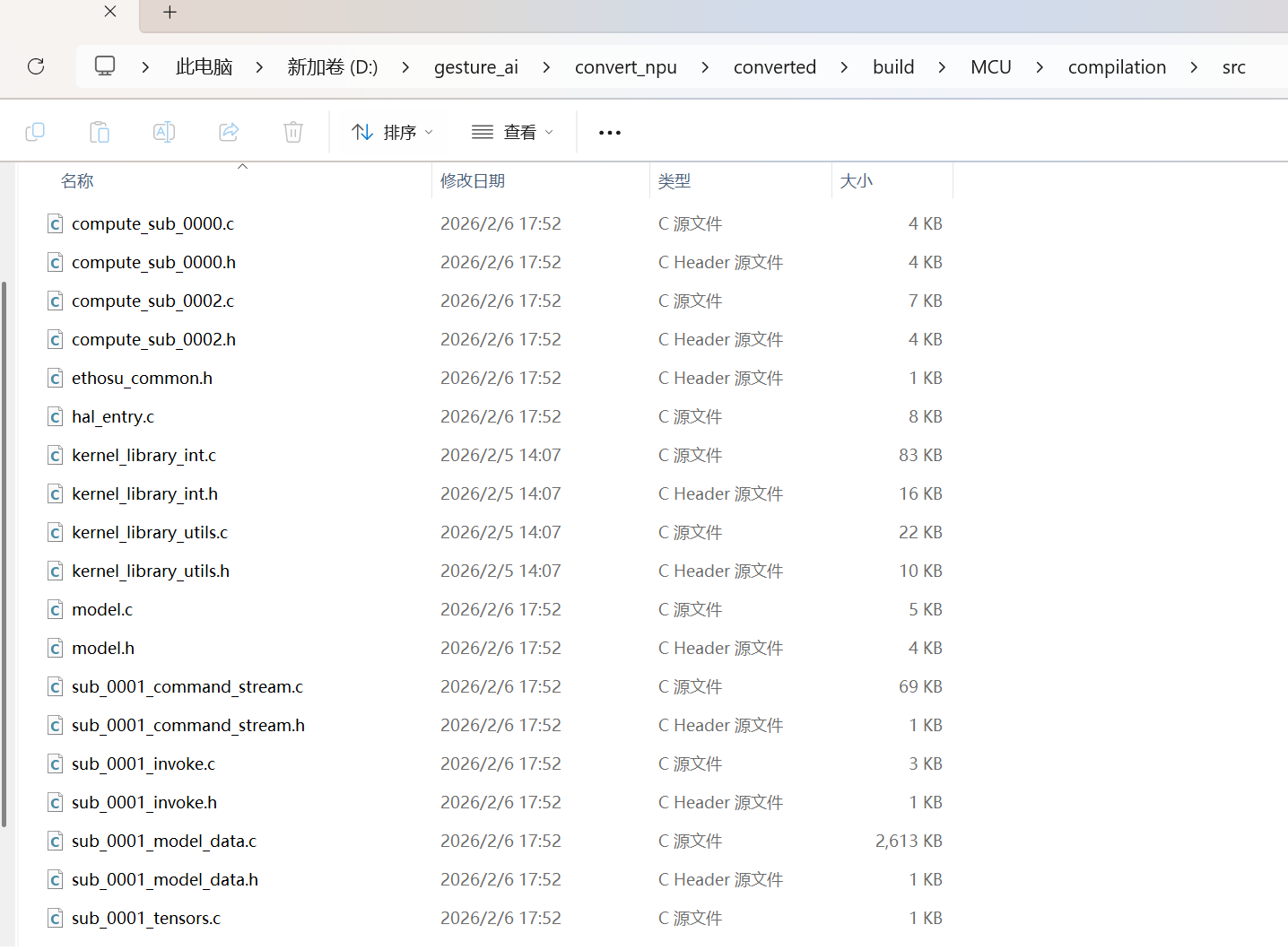The image size is (1288, 951).
Task: Sort by 修改日期 column header
Action: click(473, 181)
